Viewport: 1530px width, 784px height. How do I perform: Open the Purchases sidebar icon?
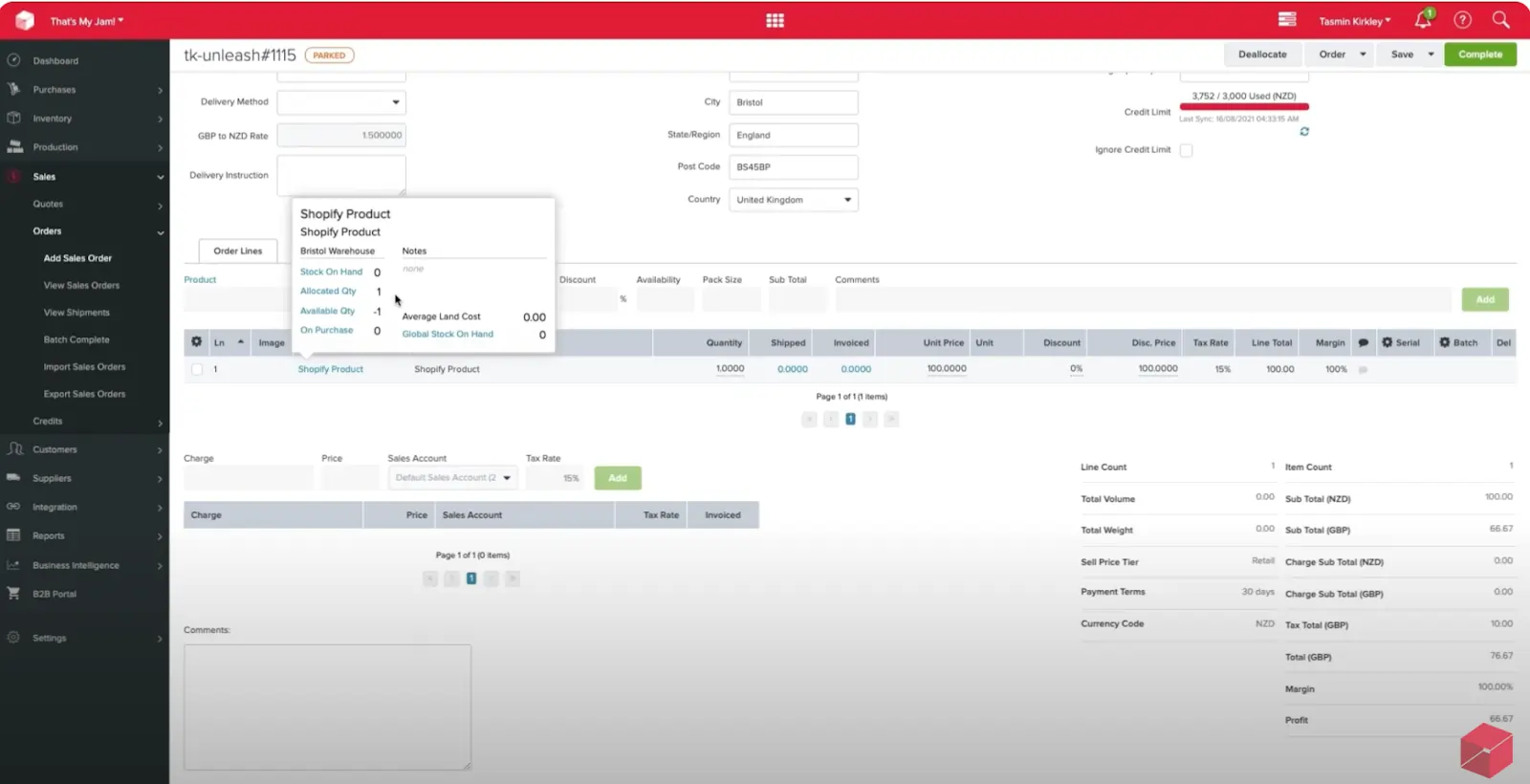(x=13, y=89)
